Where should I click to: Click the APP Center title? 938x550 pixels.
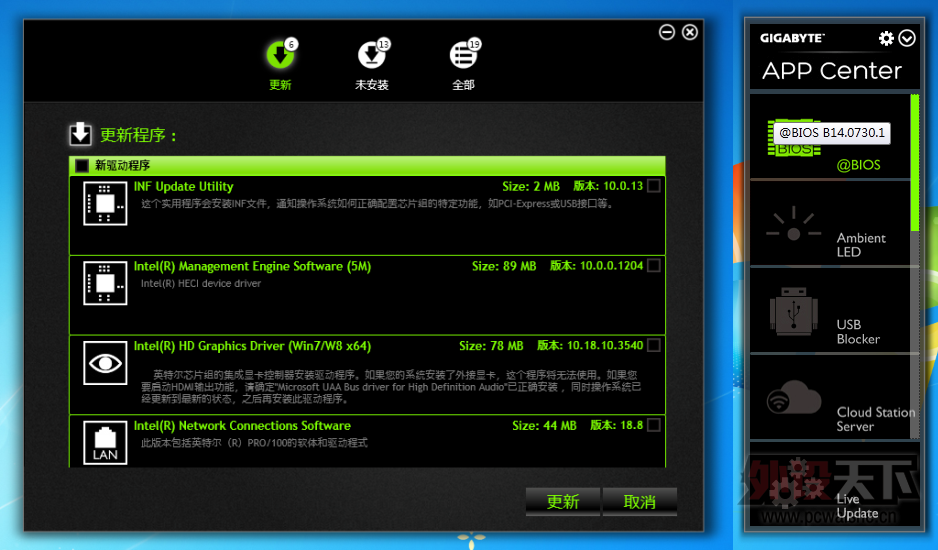coord(832,71)
